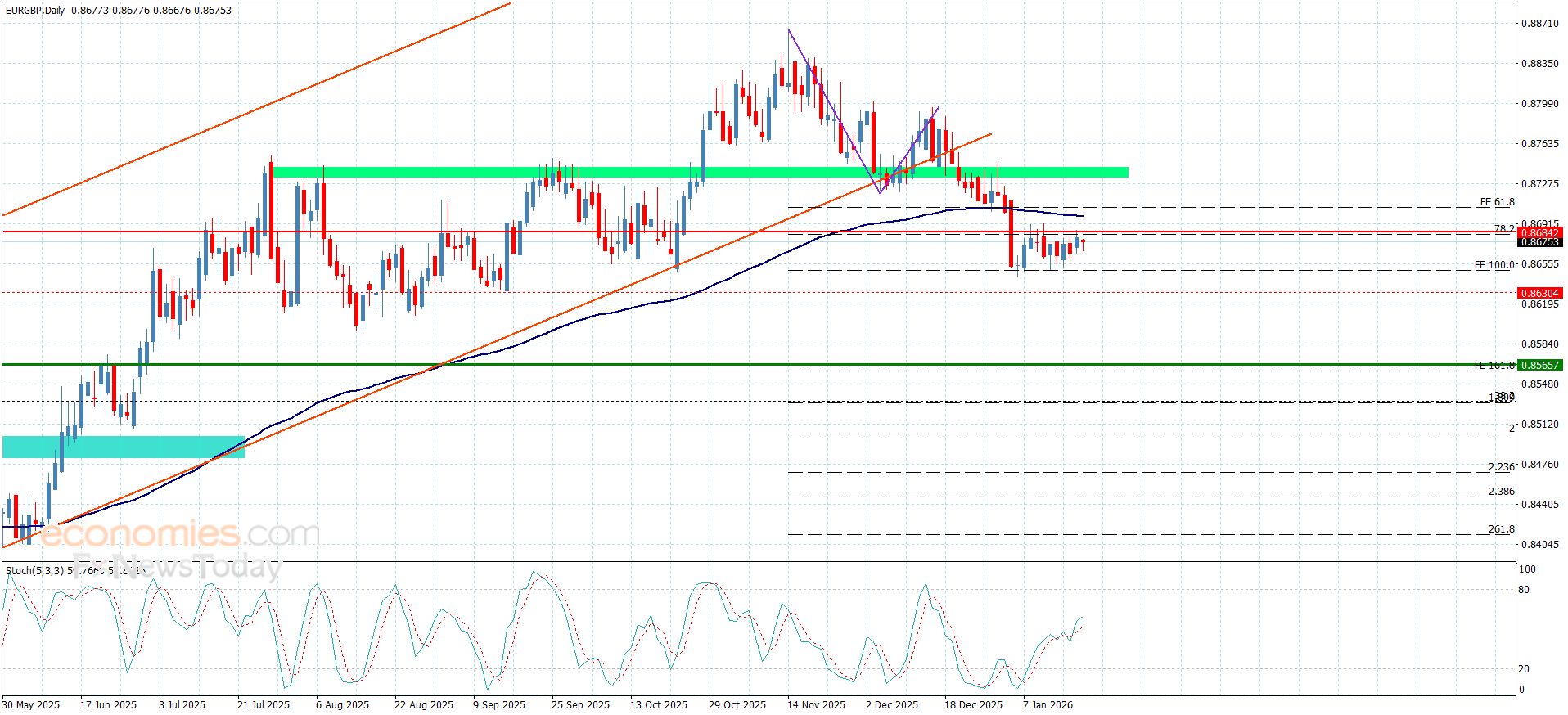Click the Stoch(5,3,3) indicator label
The height and width of the screenshot is (715, 1568).
tap(34, 570)
